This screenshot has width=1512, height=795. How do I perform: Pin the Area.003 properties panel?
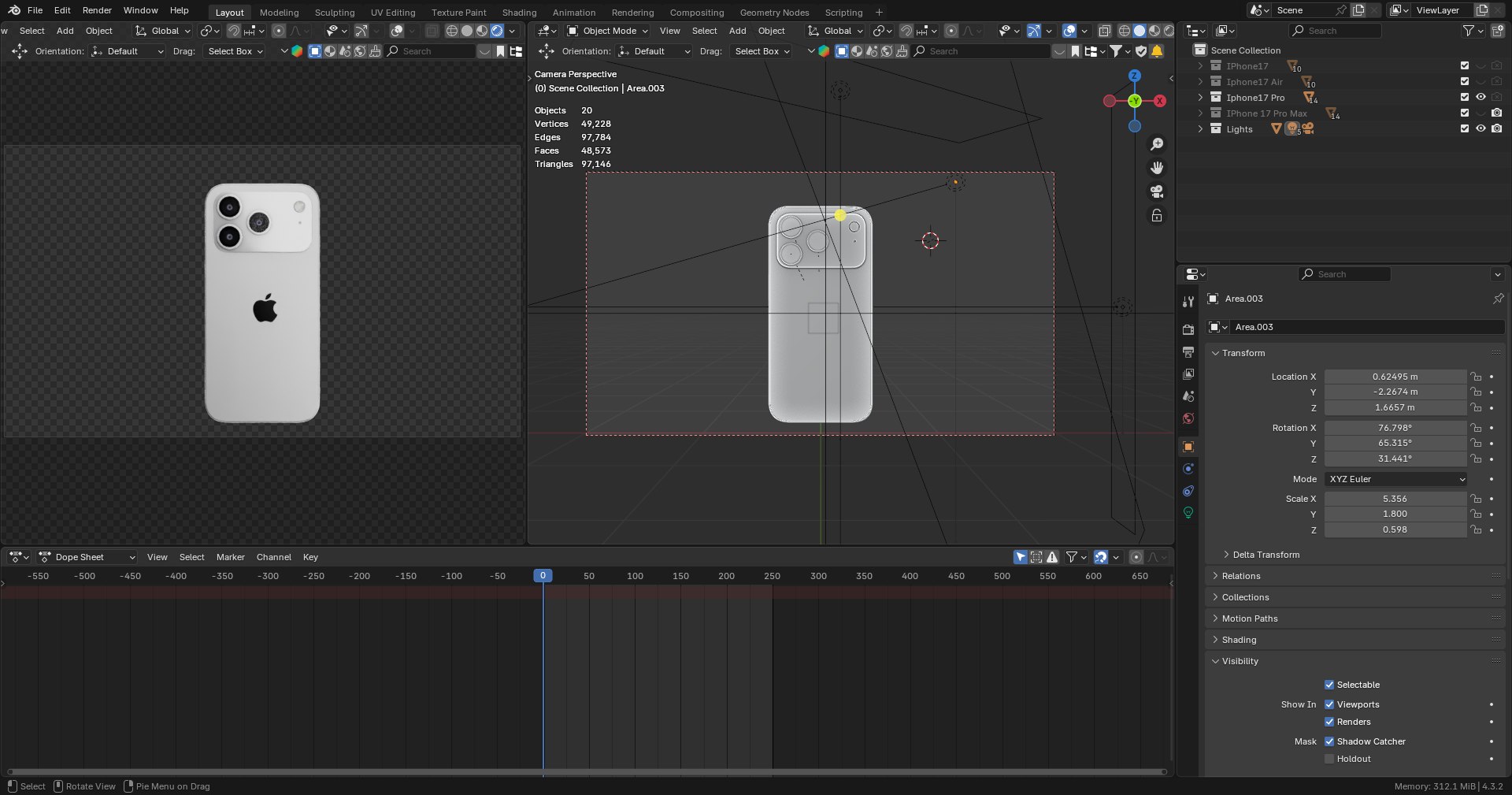click(x=1498, y=299)
